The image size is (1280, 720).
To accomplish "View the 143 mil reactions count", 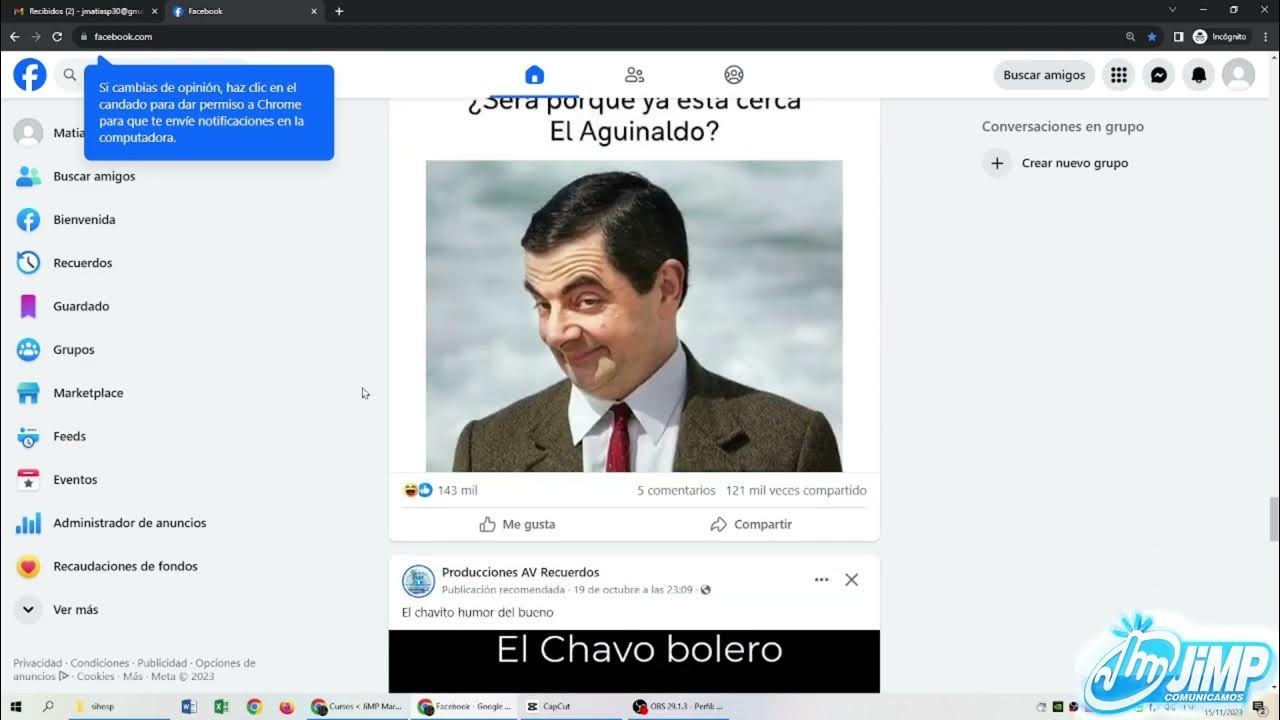I will click(x=457, y=490).
